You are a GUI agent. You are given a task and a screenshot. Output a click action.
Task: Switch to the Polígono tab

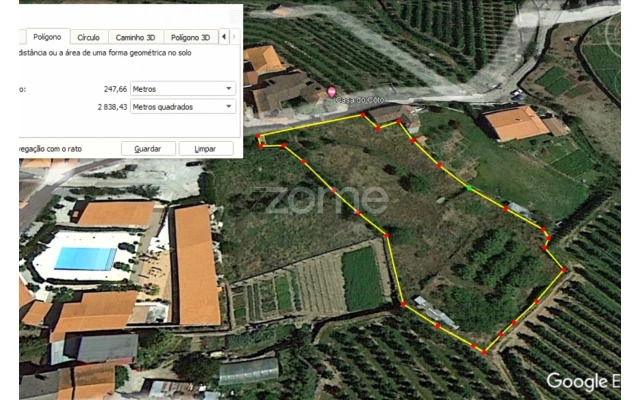[47, 37]
